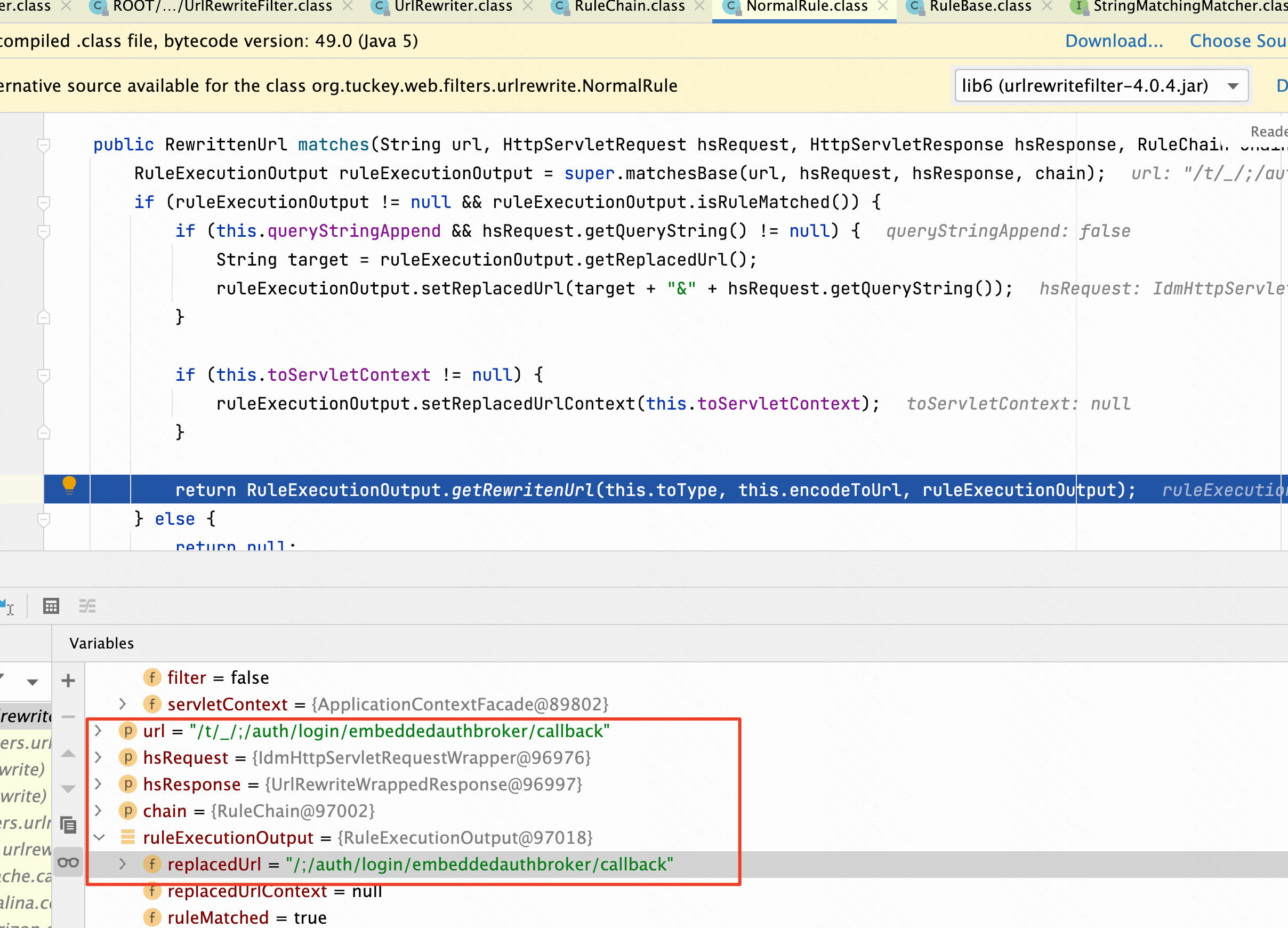1288x928 pixels.
Task: Select the ruleMatched = true row
Action: point(687,917)
